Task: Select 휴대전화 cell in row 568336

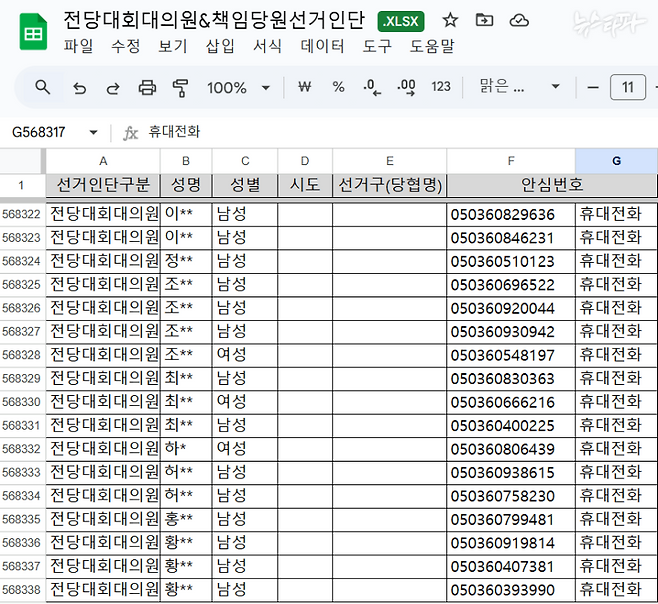Action: [x=616, y=543]
